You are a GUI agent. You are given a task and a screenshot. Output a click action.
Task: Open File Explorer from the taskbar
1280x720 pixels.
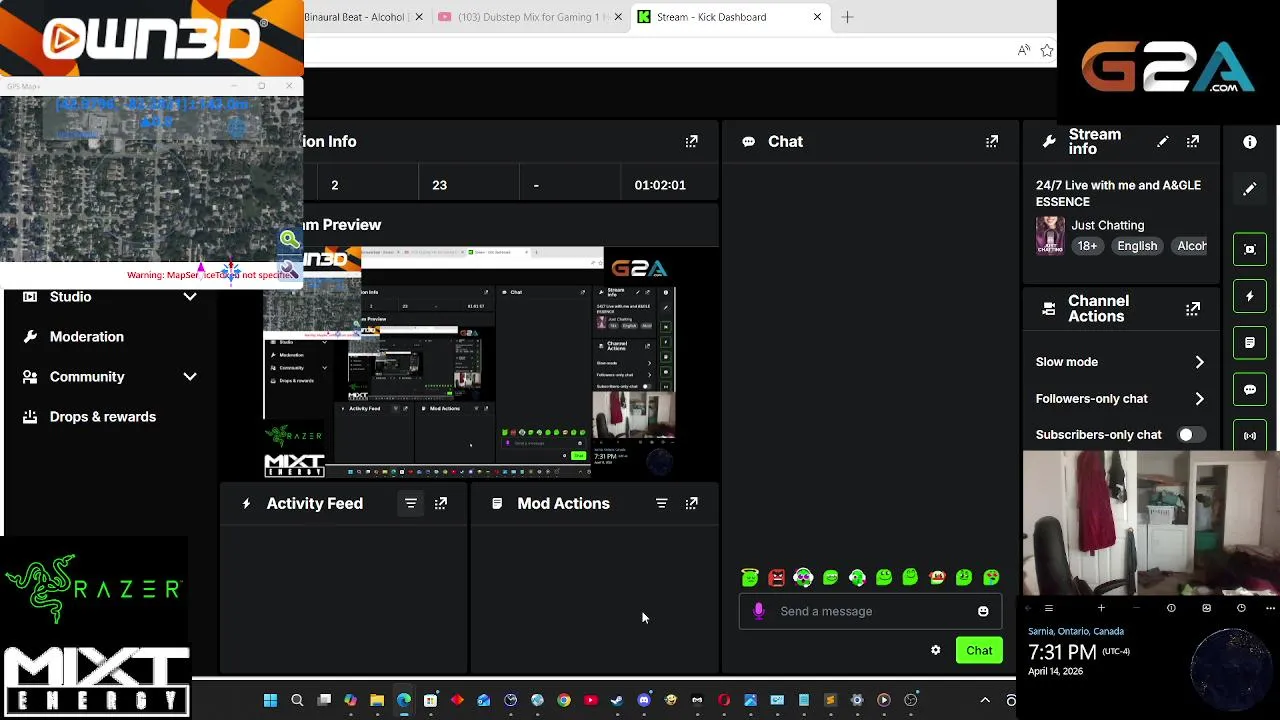[x=377, y=701]
